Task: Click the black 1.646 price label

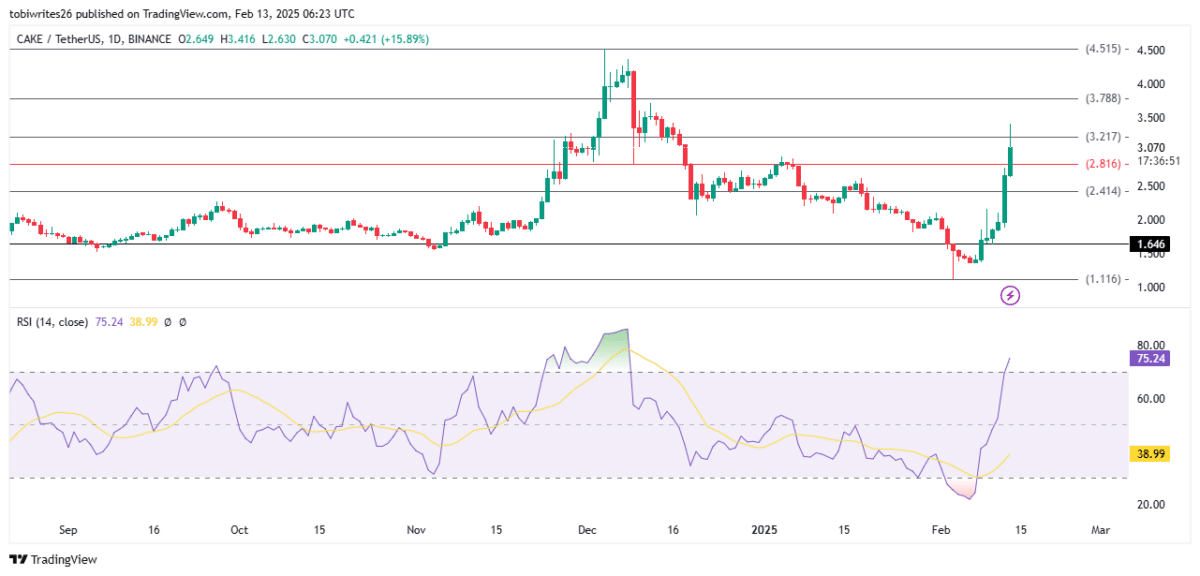Action: (x=1148, y=244)
